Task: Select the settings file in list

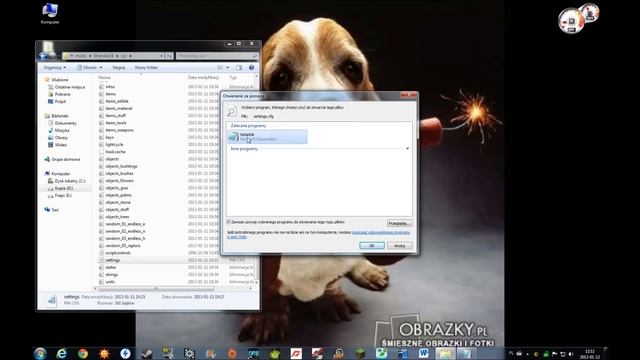Action: [x=113, y=260]
